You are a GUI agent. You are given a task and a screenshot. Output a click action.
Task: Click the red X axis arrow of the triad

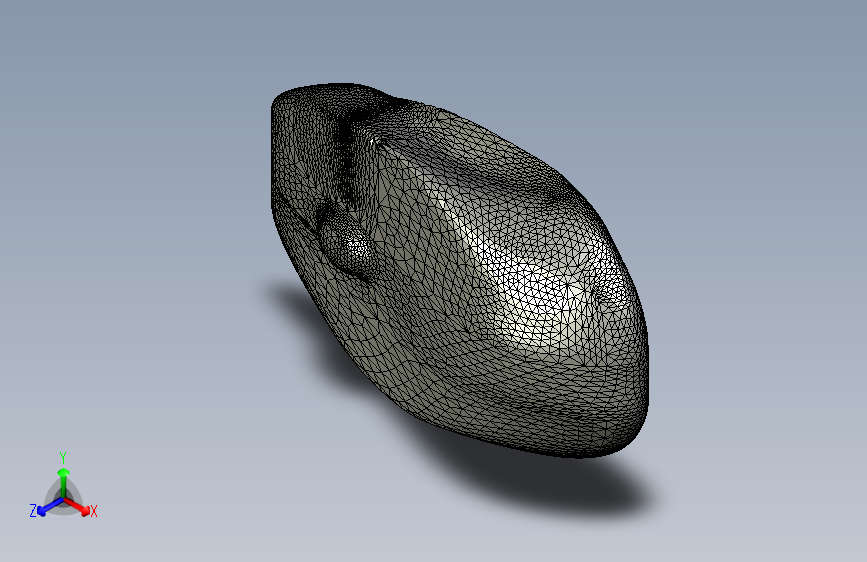[x=77, y=506]
